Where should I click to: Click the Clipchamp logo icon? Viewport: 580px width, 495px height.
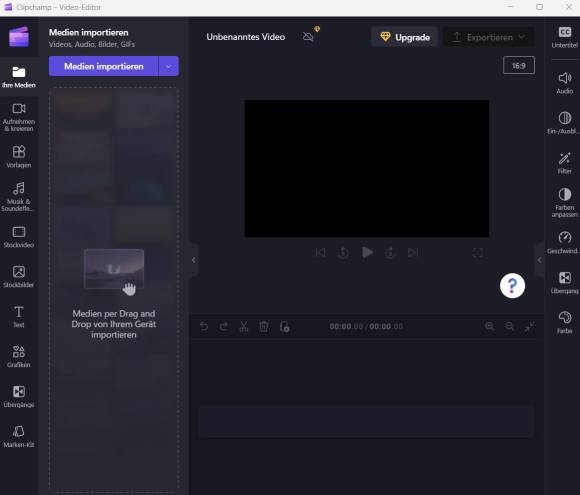coord(19,36)
